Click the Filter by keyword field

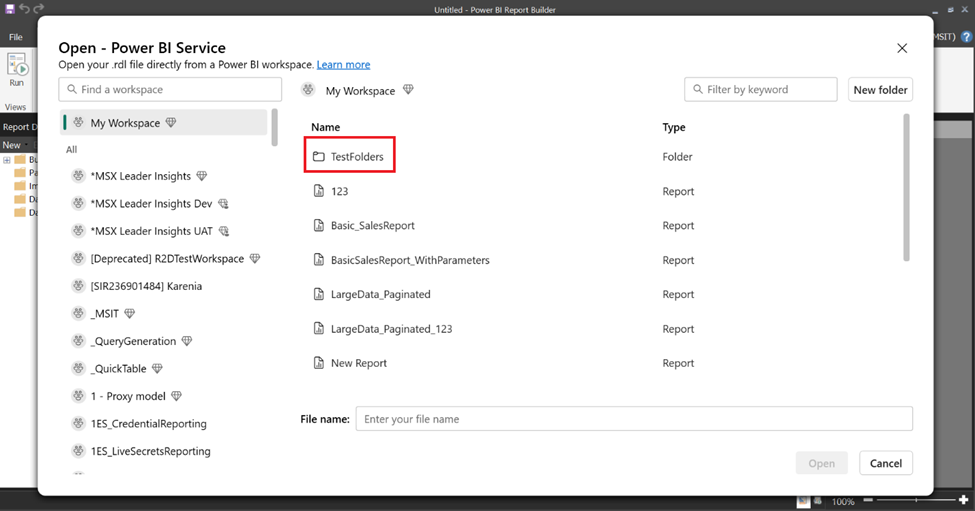click(761, 90)
